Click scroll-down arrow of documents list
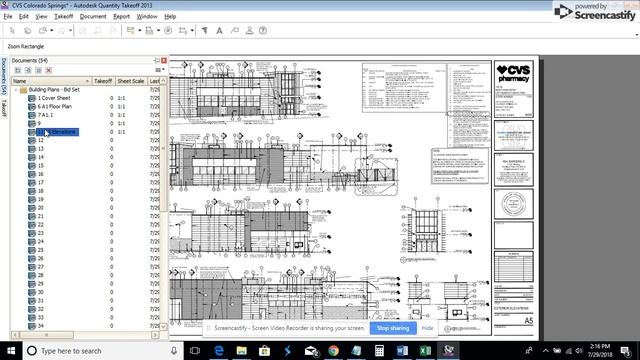The height and width of the screenshot is (360, 640). pos(163,327)
